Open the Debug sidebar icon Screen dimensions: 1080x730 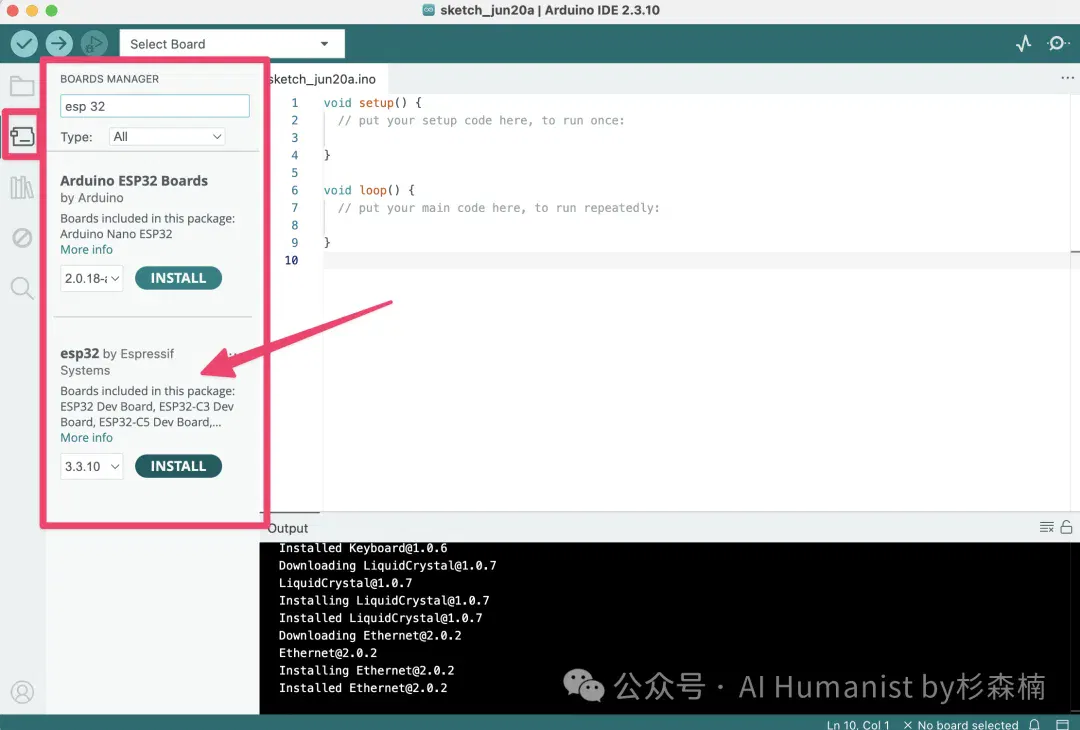click(22, 238)
